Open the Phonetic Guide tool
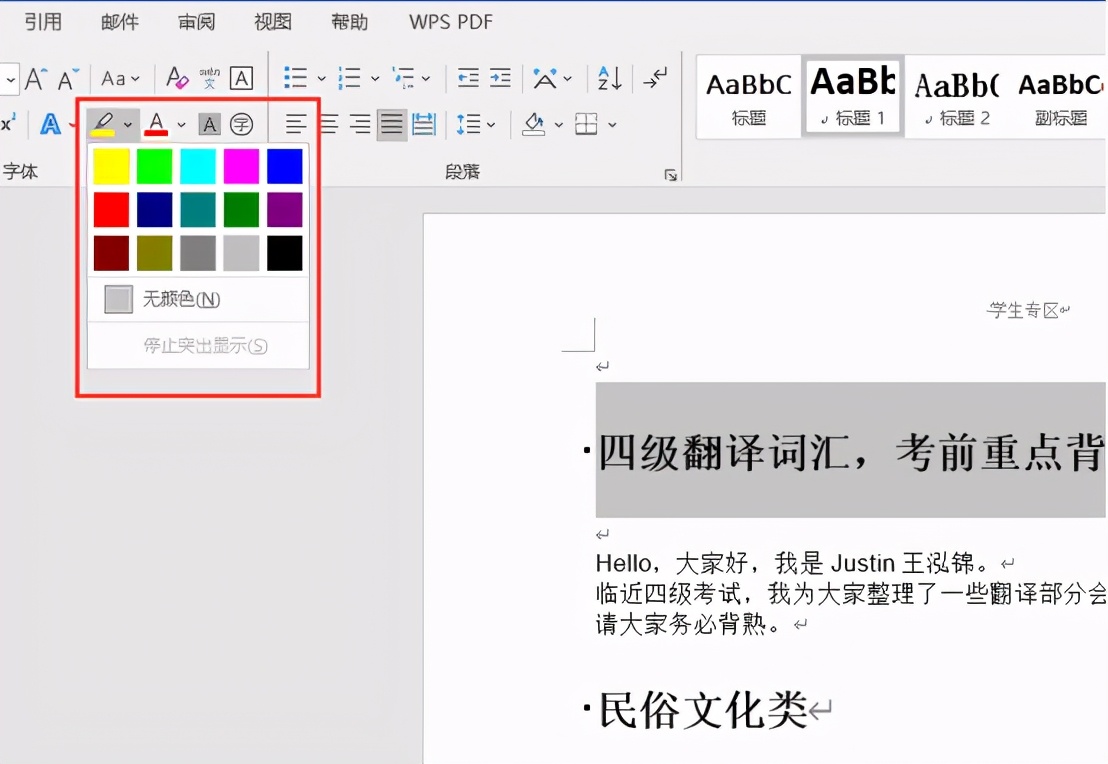Viewport: 1108px width, 764px height. (x=210, y=79)
